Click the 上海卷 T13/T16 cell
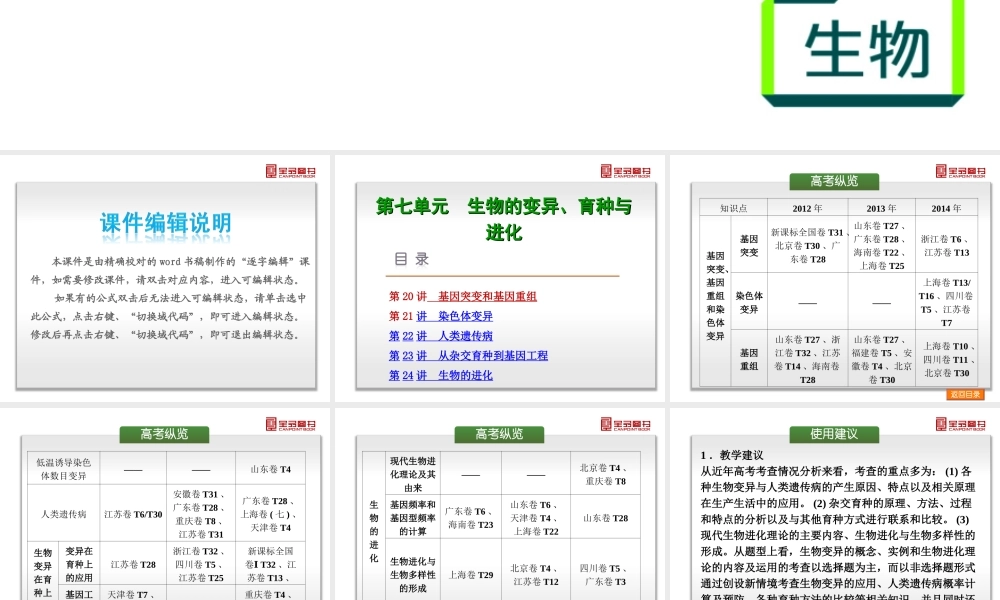1000x600 pixels. click(946, 302)
